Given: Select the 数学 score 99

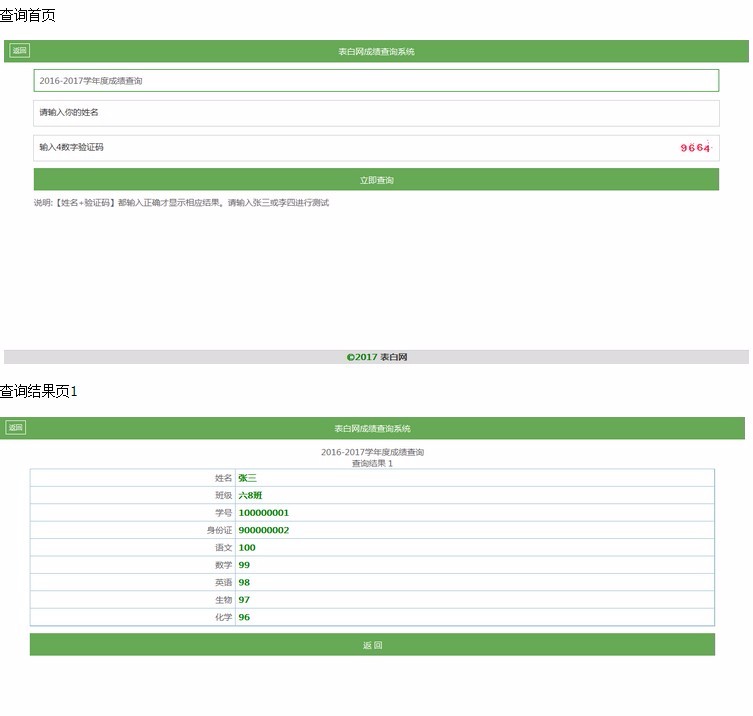Looking at the screenshot, I should coord(244,565).
